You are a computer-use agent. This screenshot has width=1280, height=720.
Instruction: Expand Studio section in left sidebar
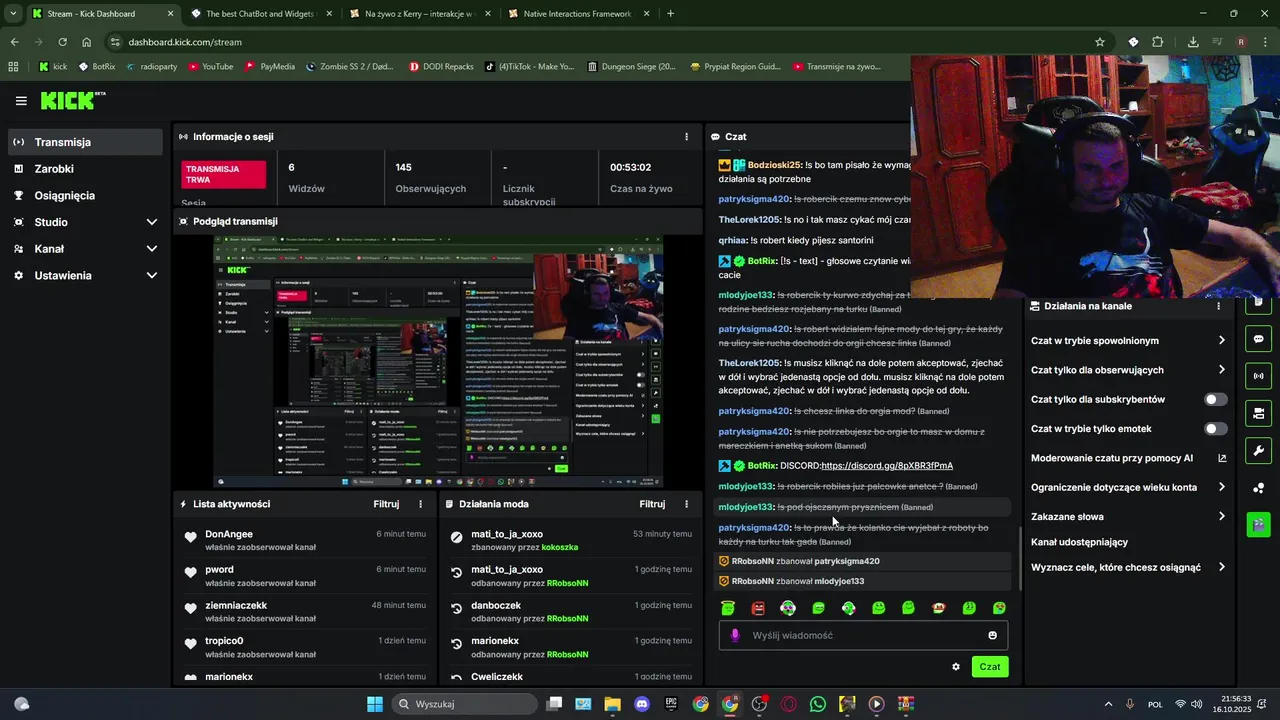pos(85,222)
